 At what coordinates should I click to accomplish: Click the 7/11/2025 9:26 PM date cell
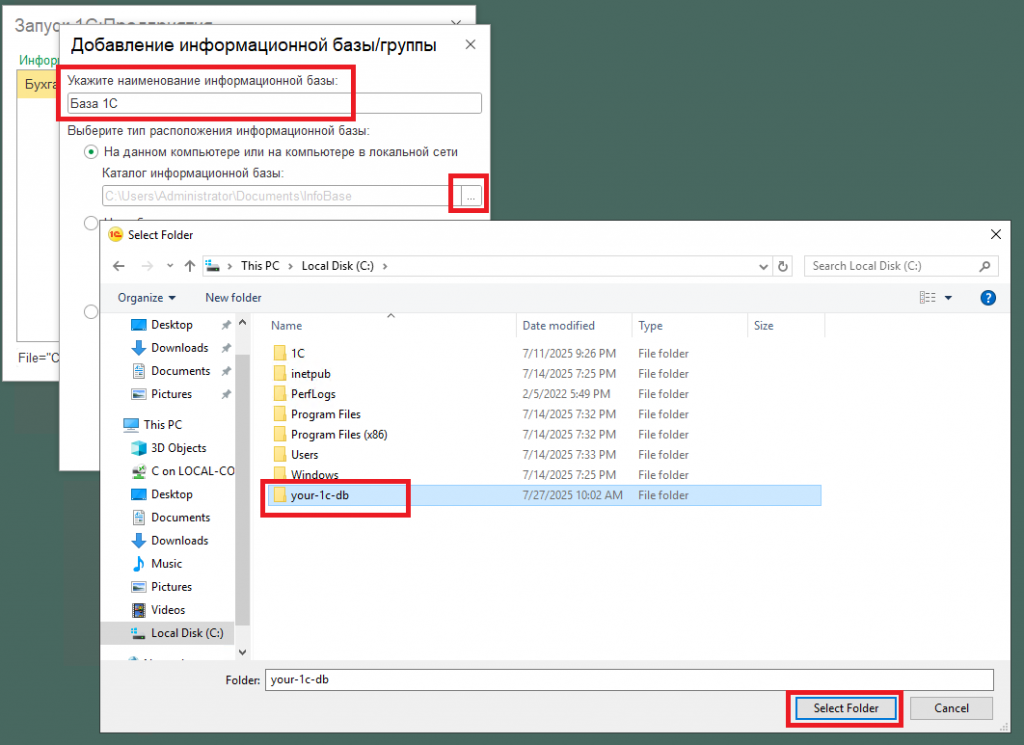[569, 353]
